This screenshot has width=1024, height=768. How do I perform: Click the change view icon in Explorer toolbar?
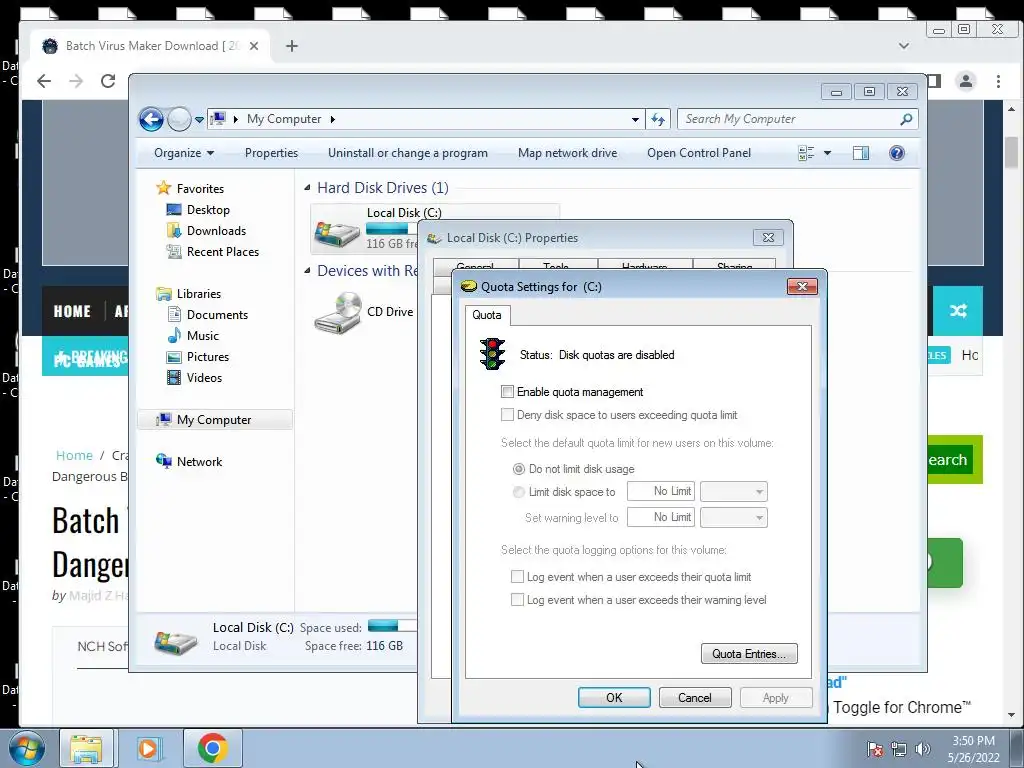[x=806, y=153]
